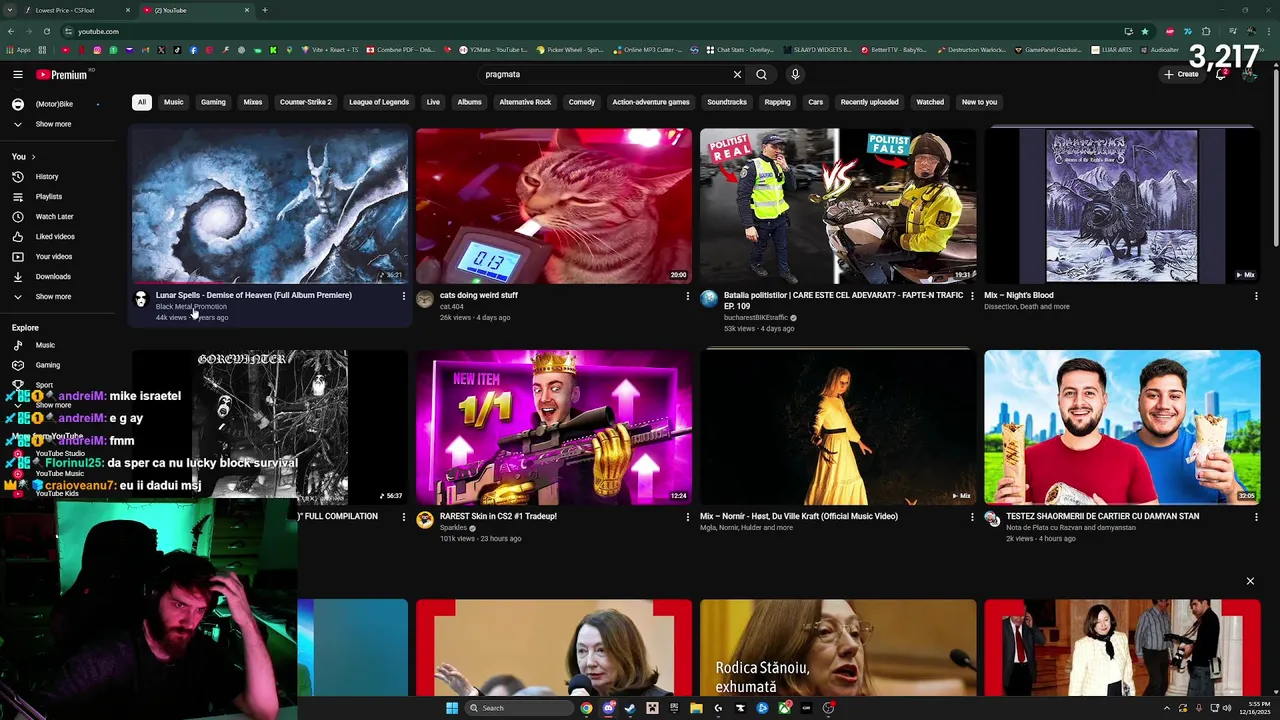Open a new browser tab
The image size is (1280, 720).
pos(265,10)
